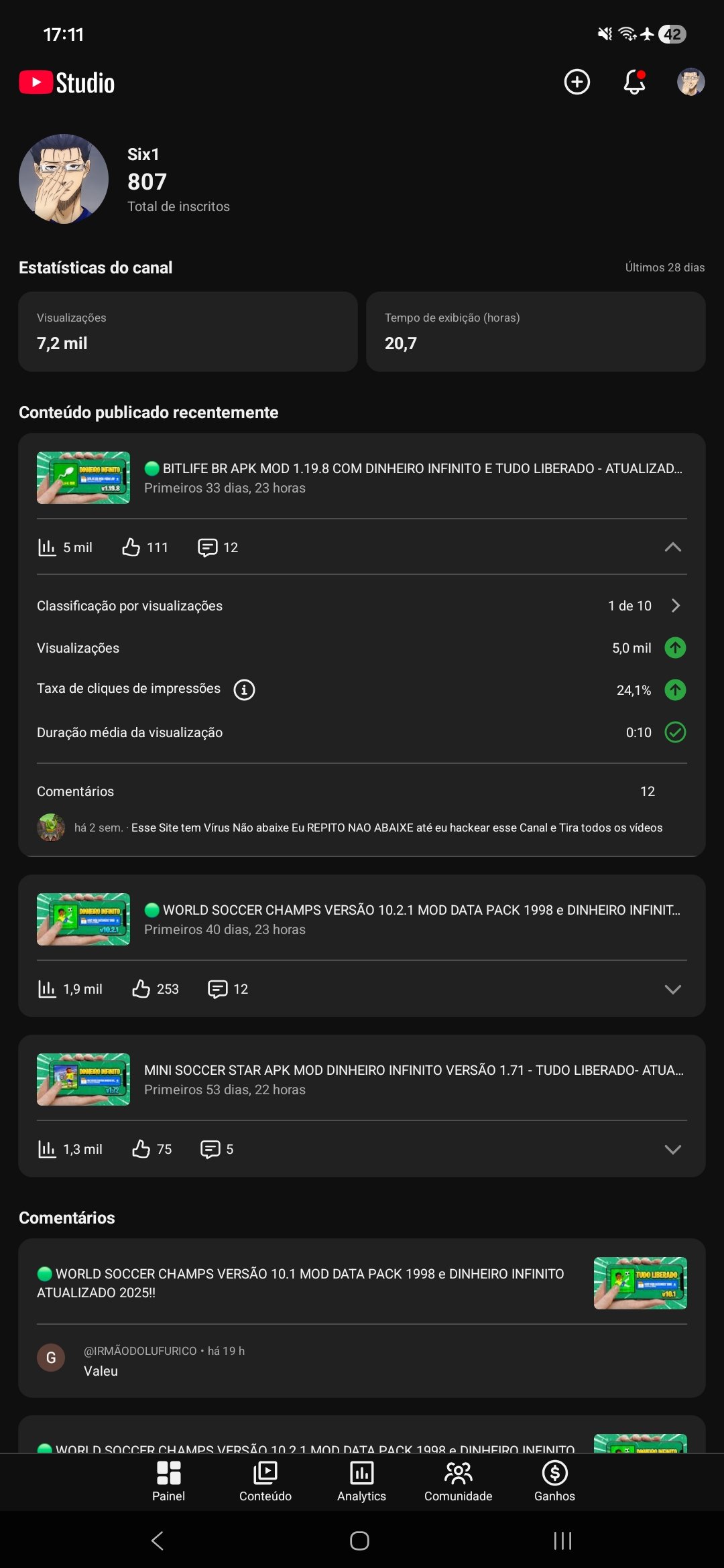Open the notifications bell
Screen dimensions: 724x1568
(x=634, y=82)
